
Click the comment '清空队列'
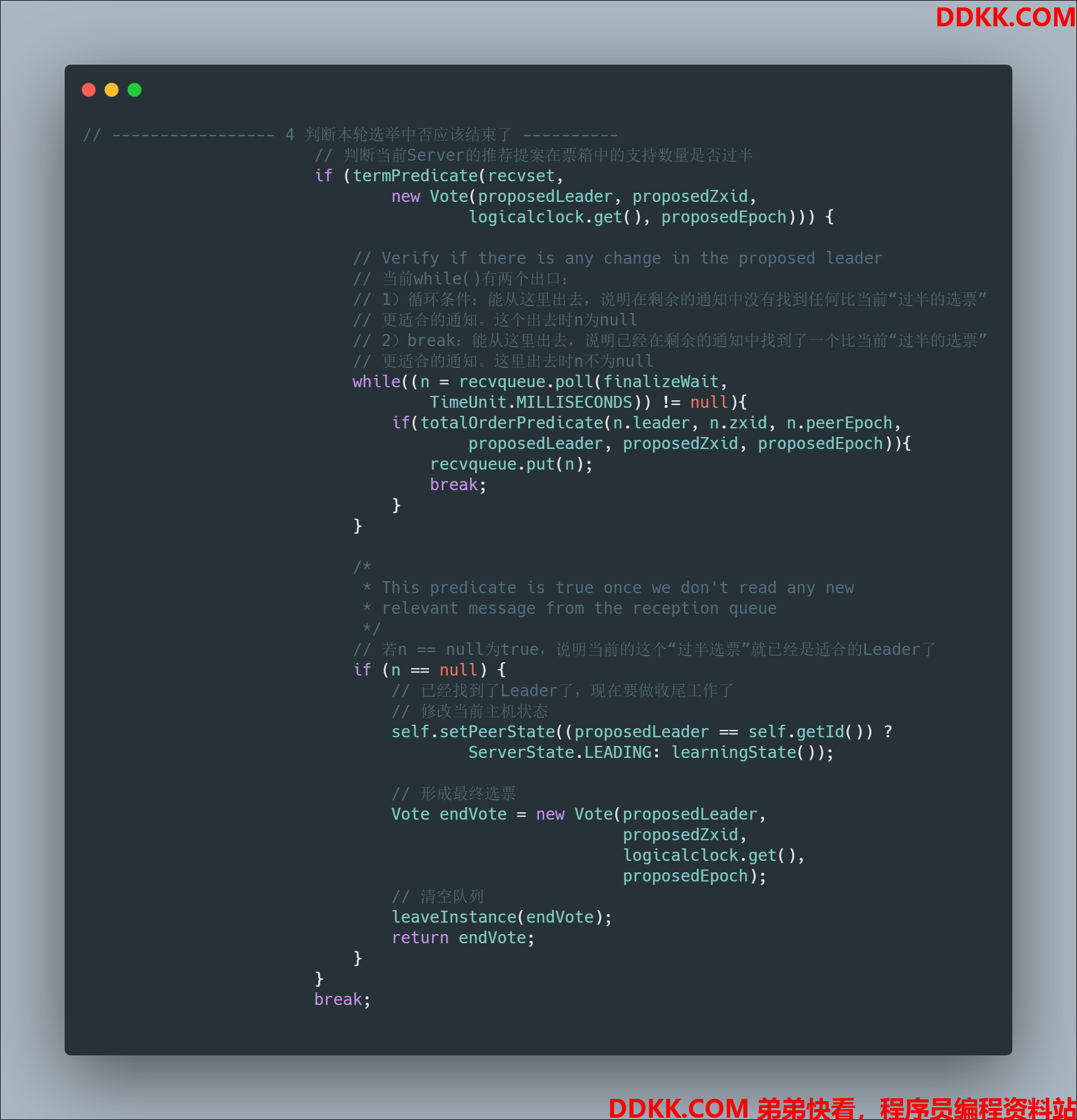pos(438,896)
